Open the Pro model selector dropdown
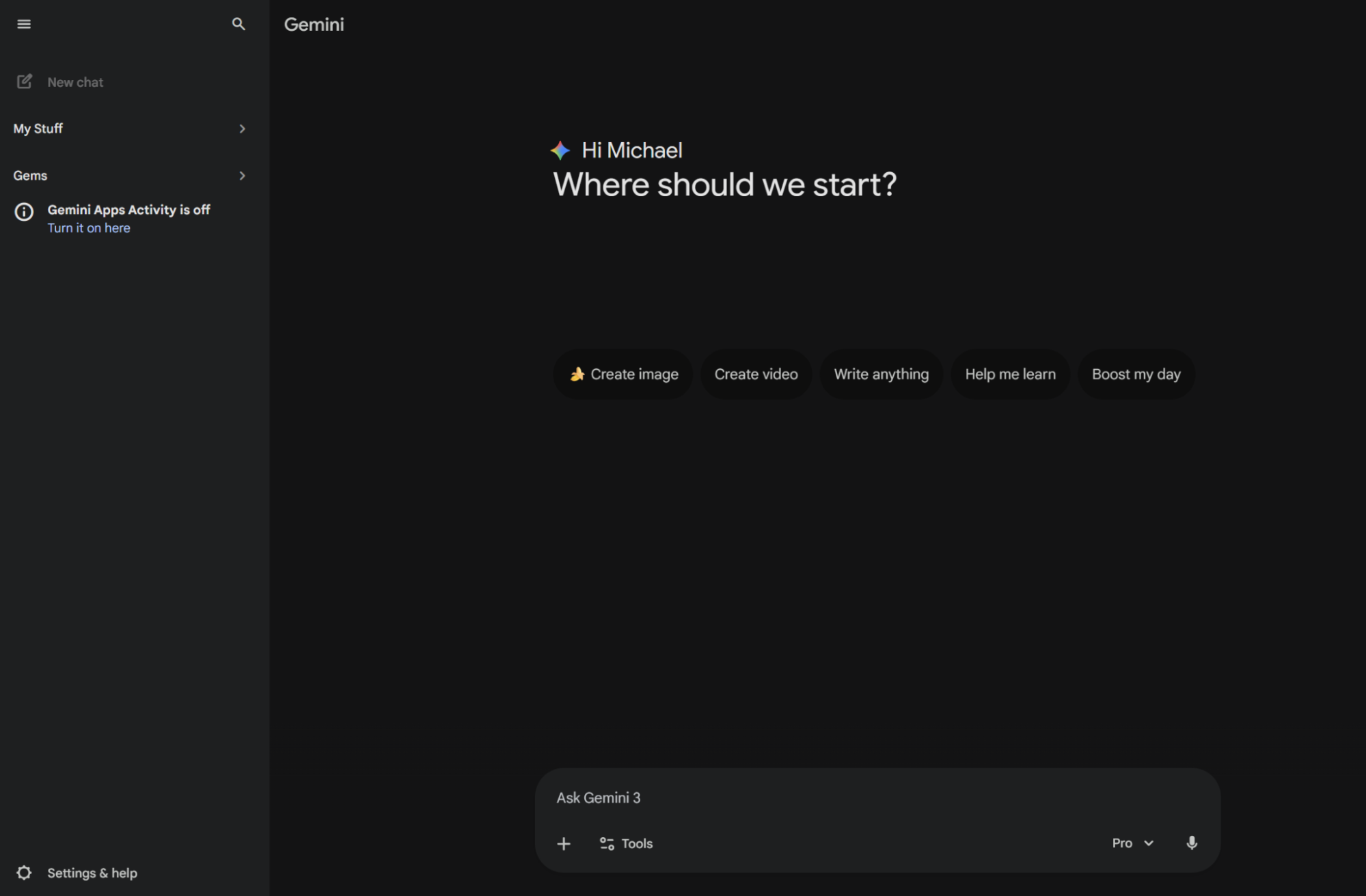This screenshot has height=896, width=1366. [1133, 843]
